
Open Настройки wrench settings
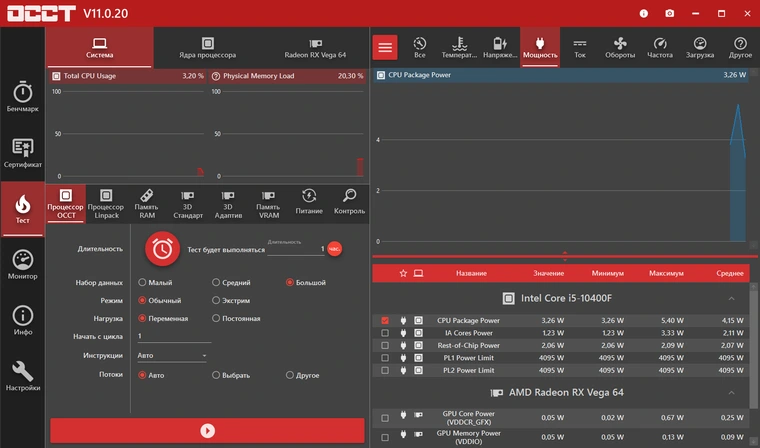point(22,376)
